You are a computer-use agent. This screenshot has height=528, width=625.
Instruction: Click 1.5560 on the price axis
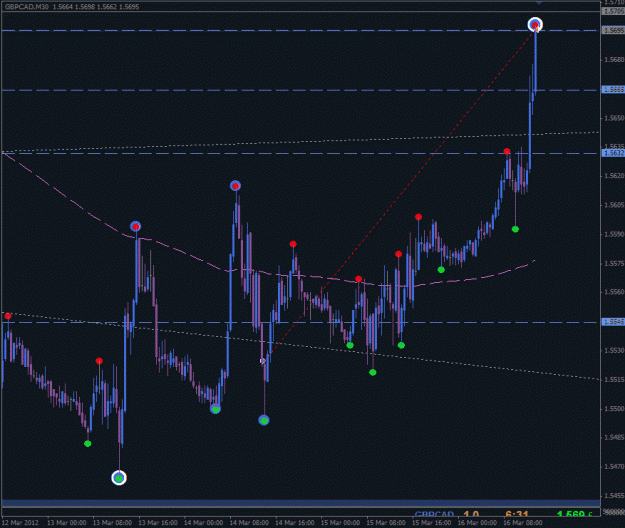click(x=614, y=292)
